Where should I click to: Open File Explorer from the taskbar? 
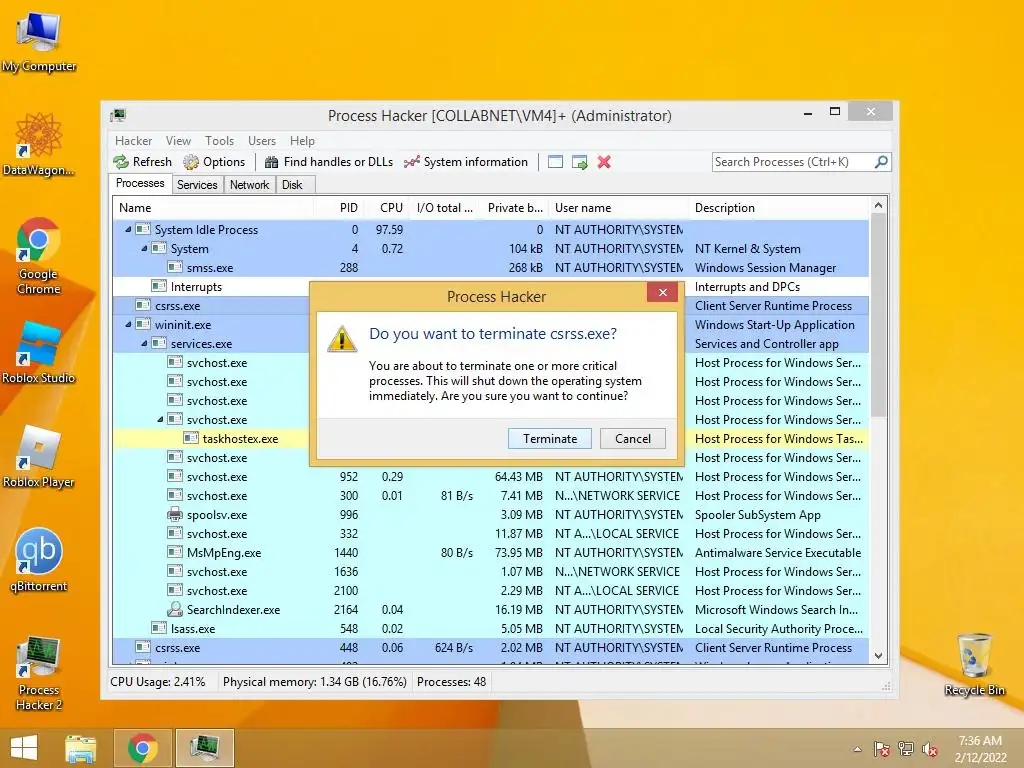click(80, 748)
